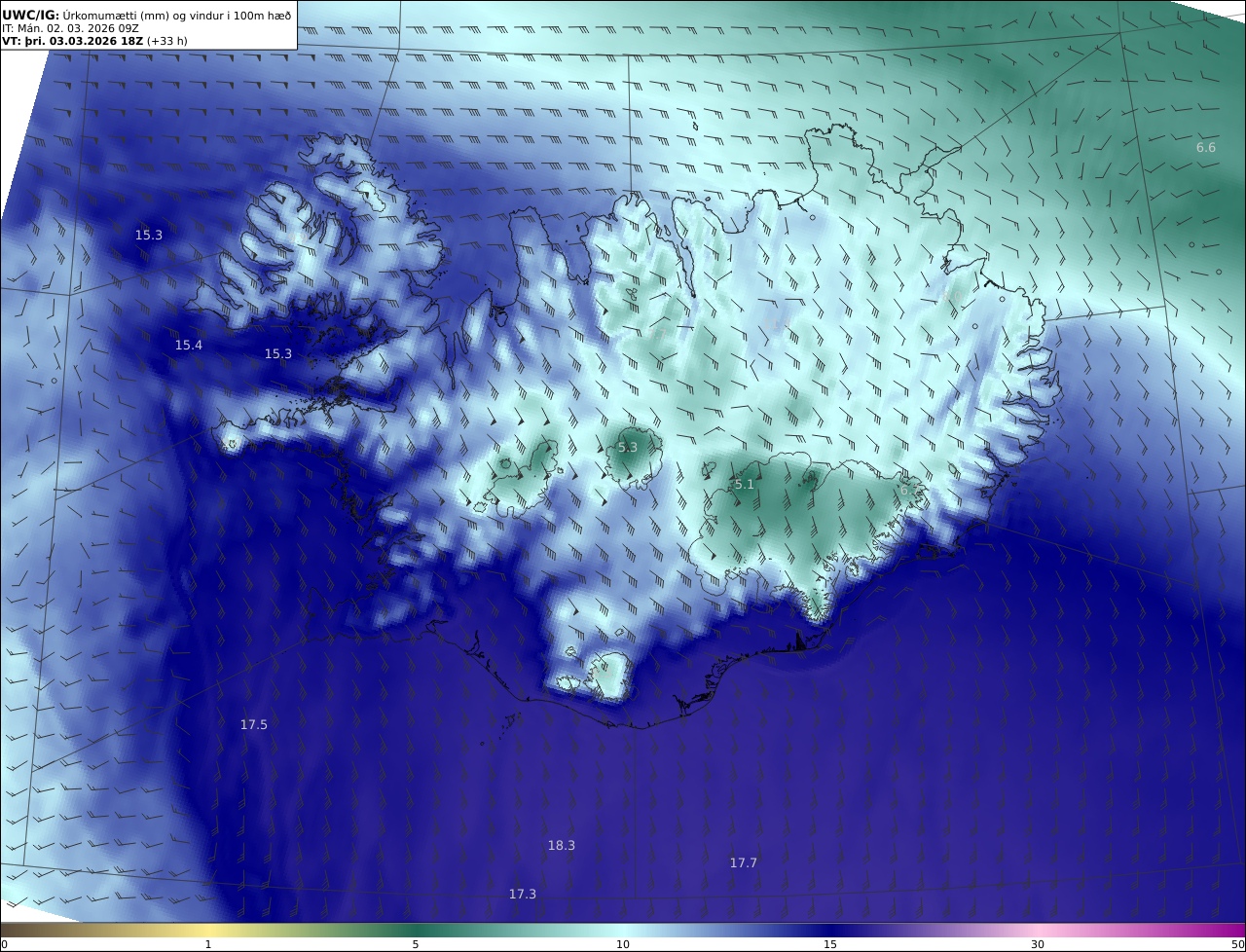Click the colorbar tick label '0'

[4, 944]
